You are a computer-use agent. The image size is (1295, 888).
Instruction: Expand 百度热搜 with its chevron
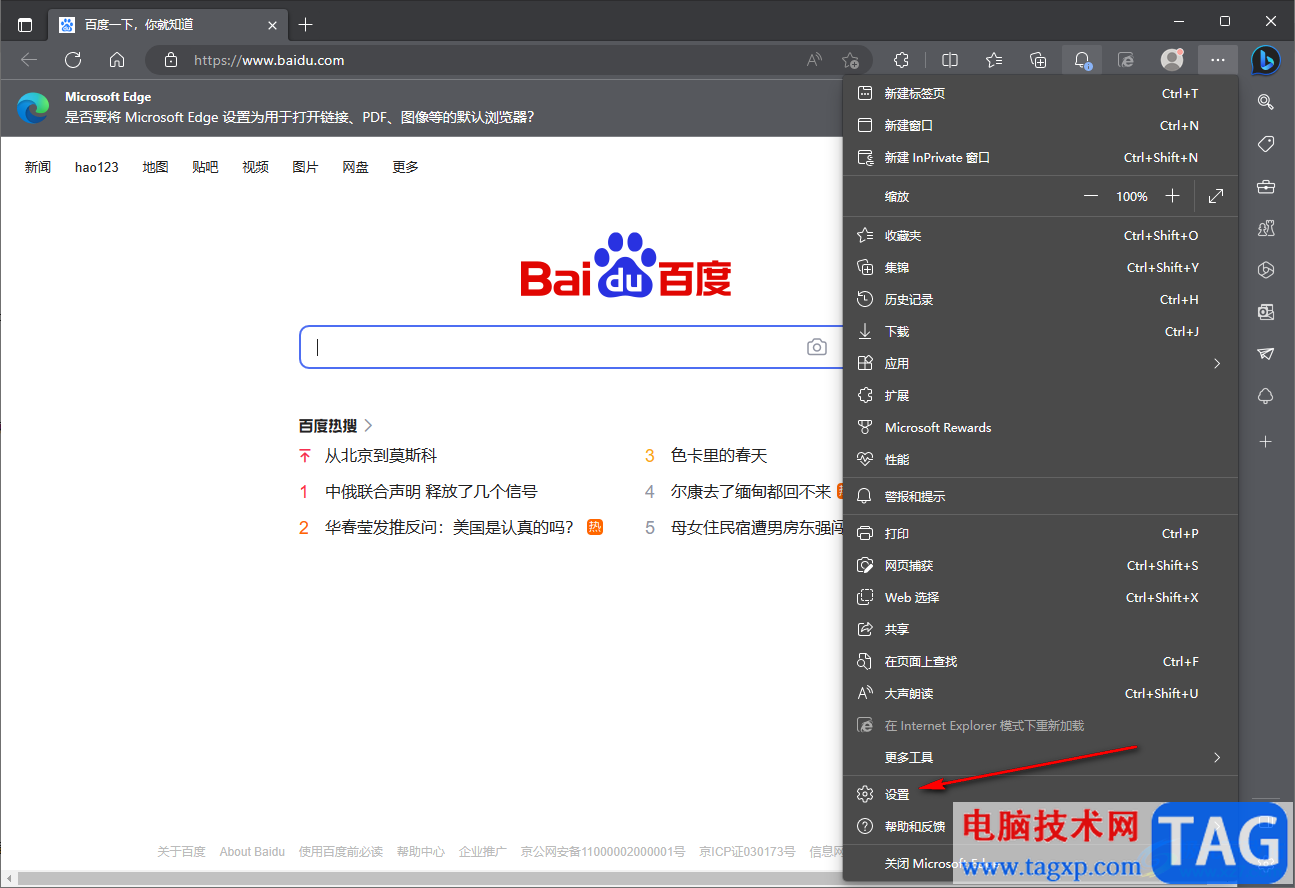[x=368, y=425]
